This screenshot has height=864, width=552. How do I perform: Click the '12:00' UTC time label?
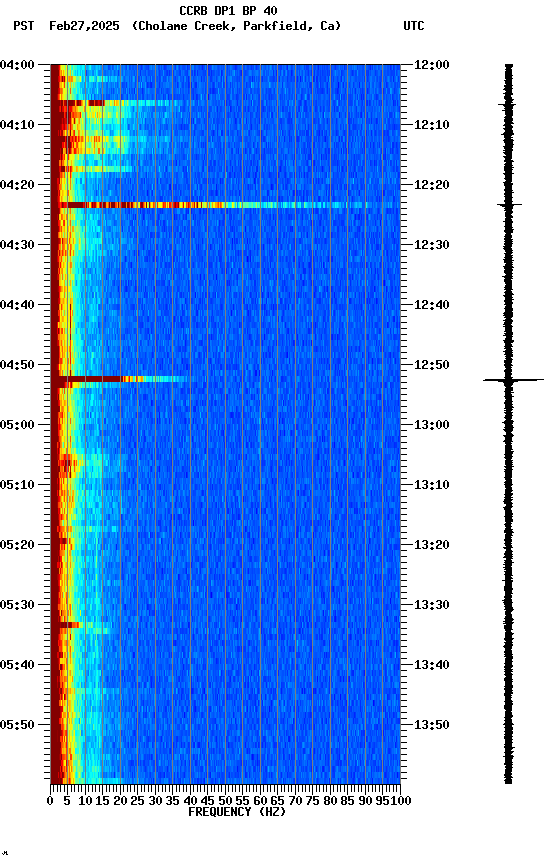tap(432, 65)
